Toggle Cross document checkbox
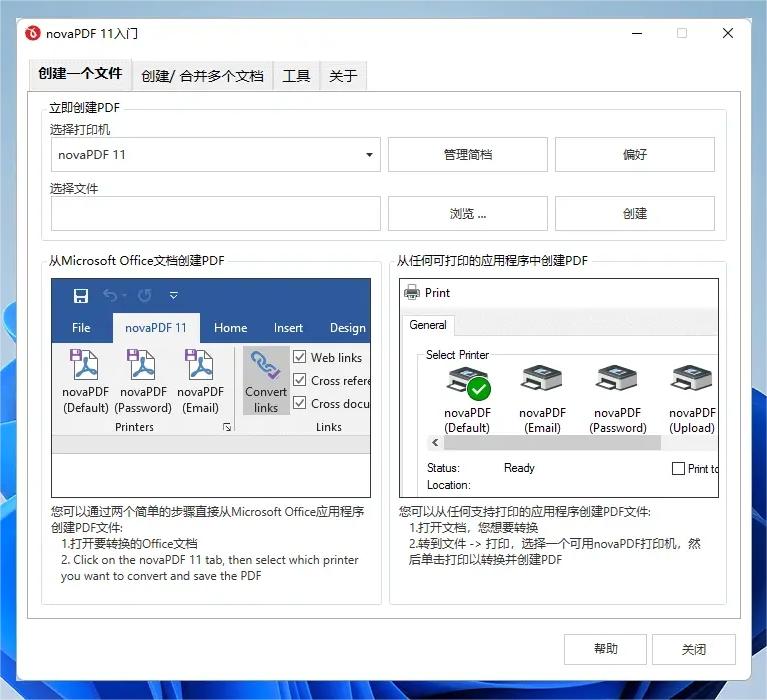Screen dimensions: 767x700 coord(300,403)
